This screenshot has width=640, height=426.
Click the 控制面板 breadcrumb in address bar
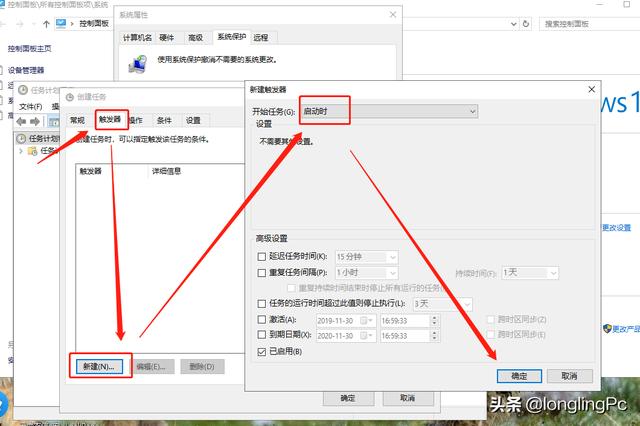(x=94, y=24)
